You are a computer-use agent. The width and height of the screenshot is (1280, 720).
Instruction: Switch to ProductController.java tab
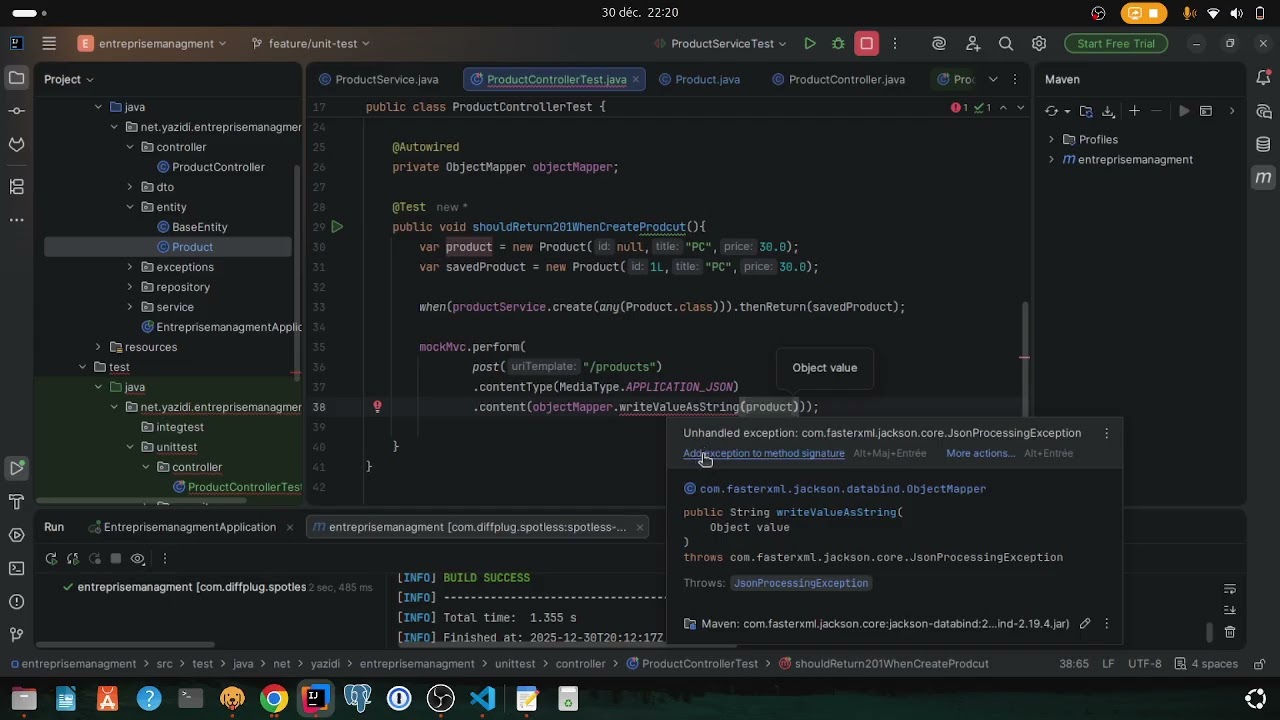[837, 79]
